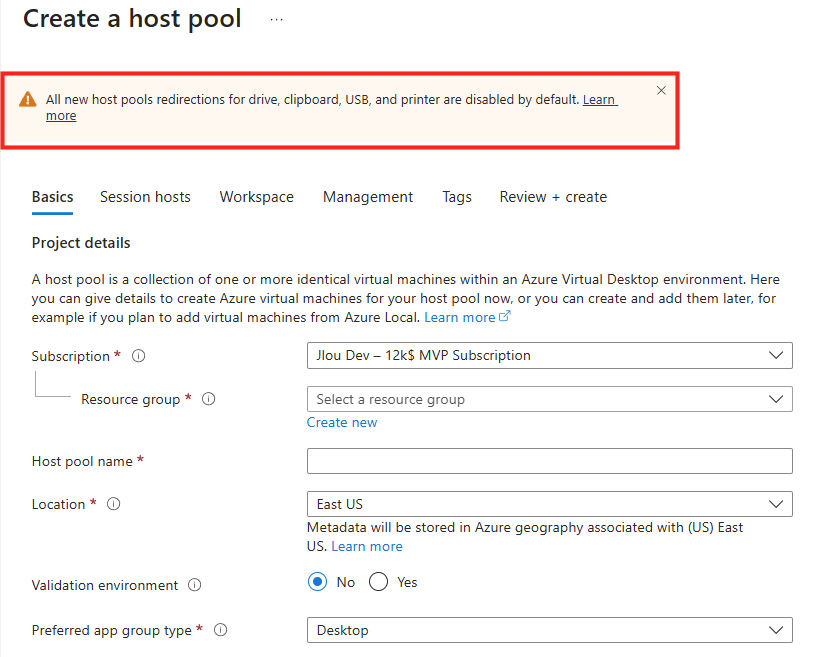Click the orange warning triangle icon
Screen dimensions: 823x657
pyautogui.click(x=27, y=100)
